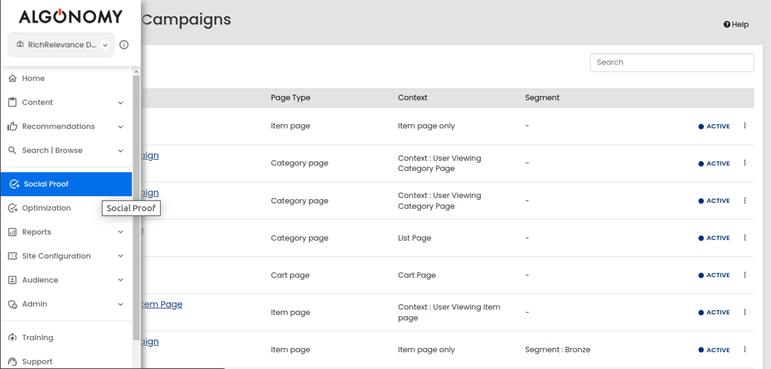Click the Support headset icon

13,362
